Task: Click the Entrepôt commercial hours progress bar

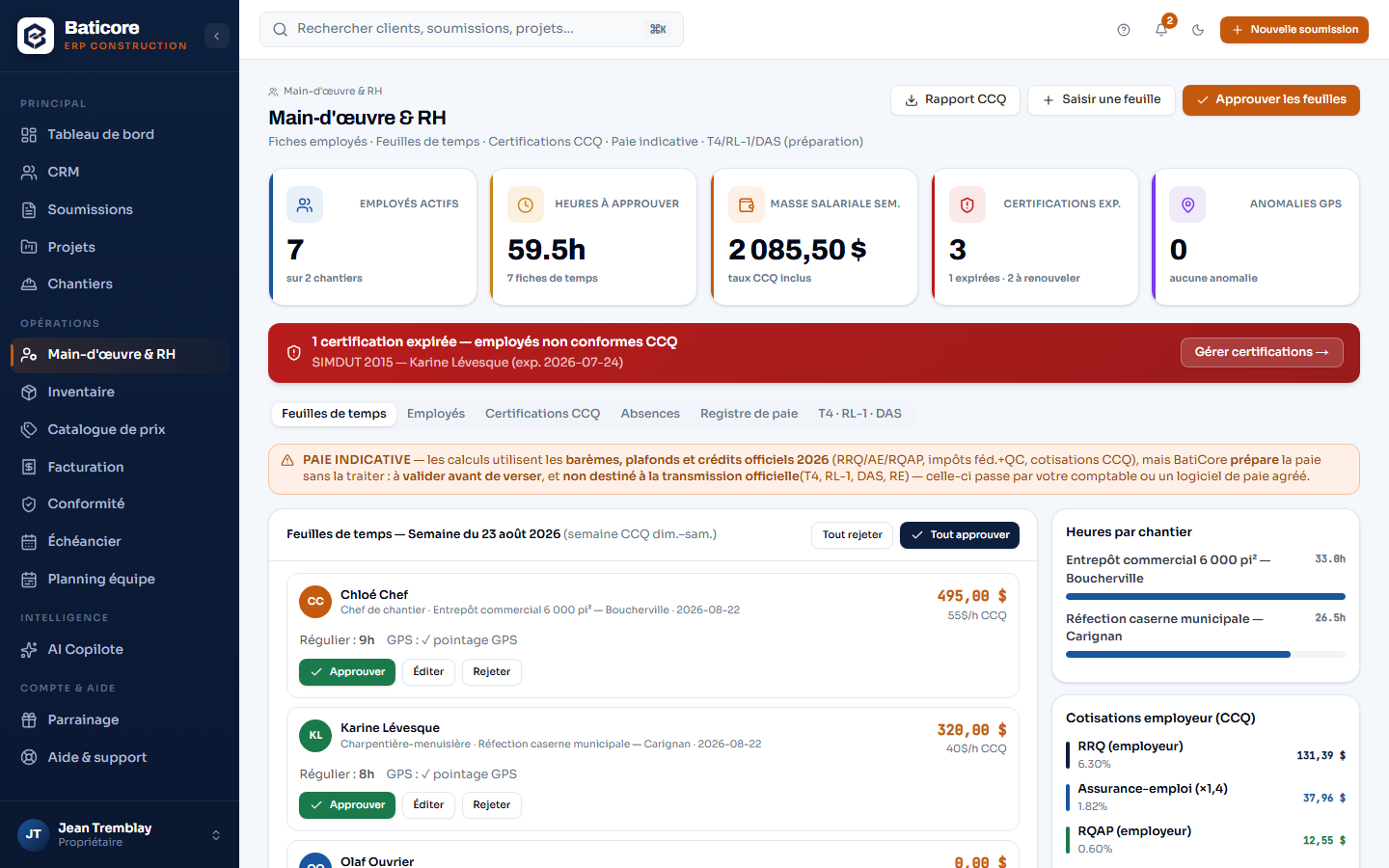Action: [1206, 597]
